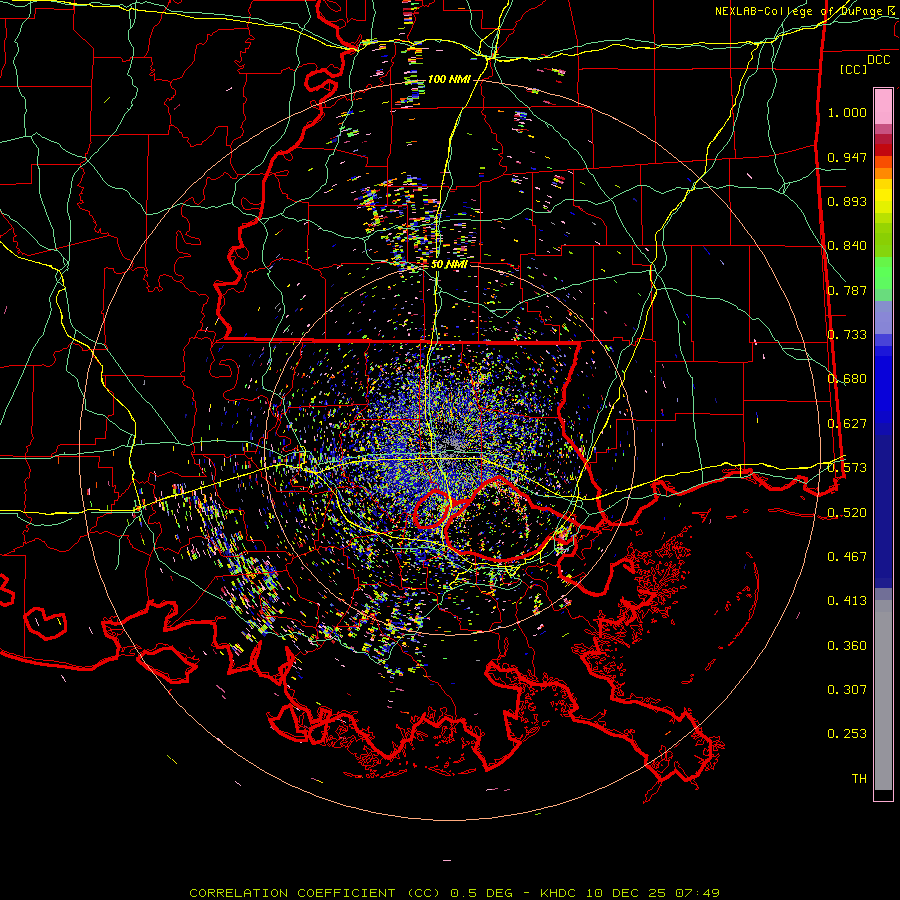Click the 1.000 value on color scale
The width and height of the screenshot is (900, 900).
847,112
